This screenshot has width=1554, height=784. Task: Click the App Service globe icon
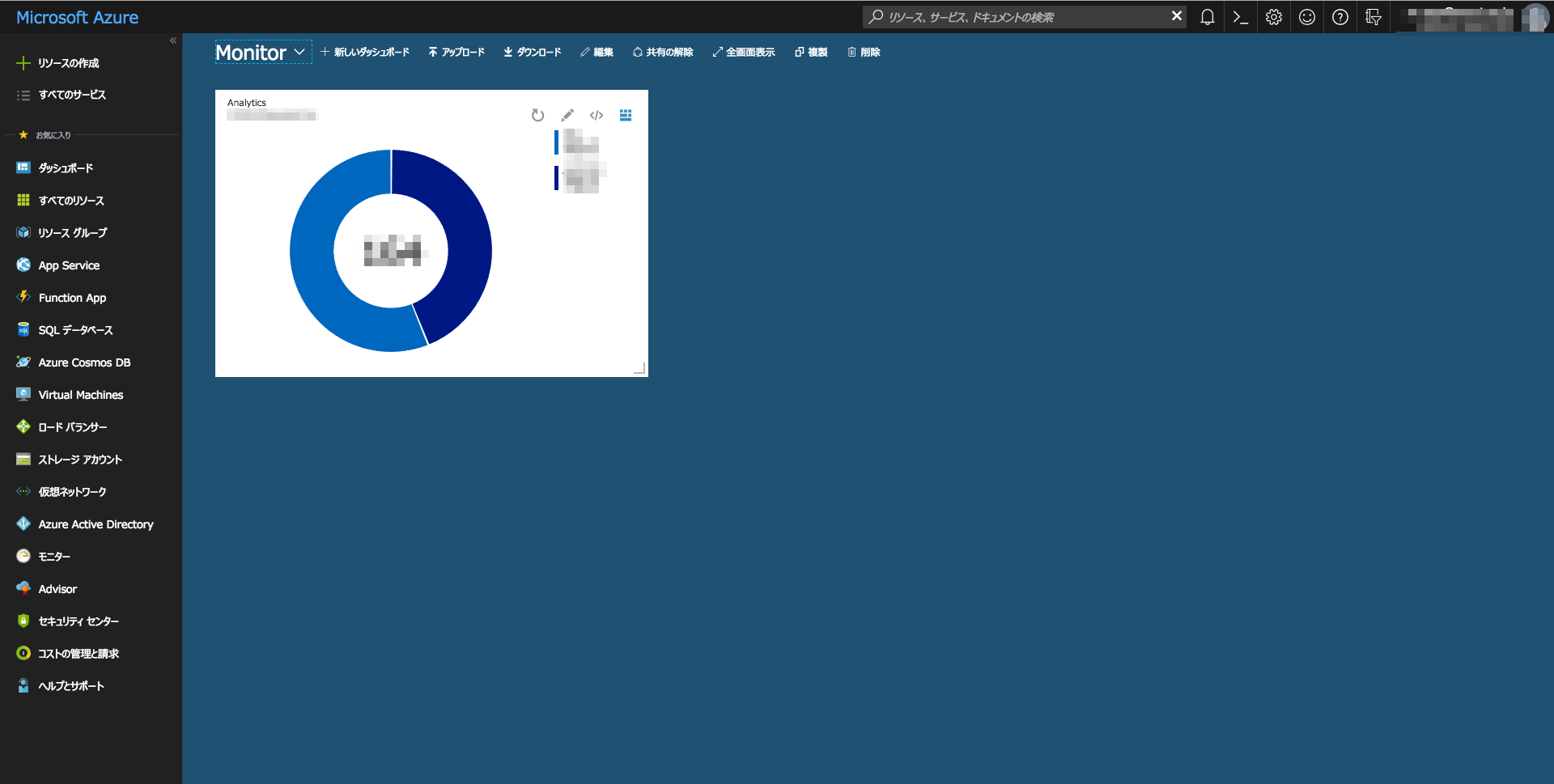(23, 265)
